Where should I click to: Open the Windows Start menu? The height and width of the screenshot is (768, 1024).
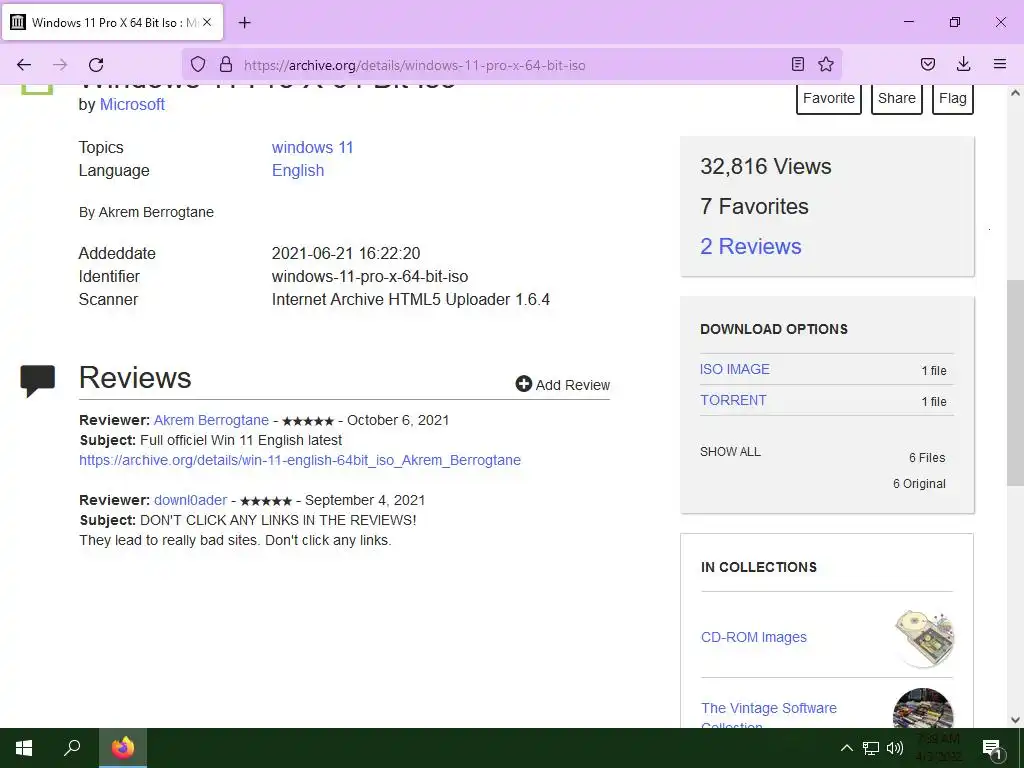24,748
